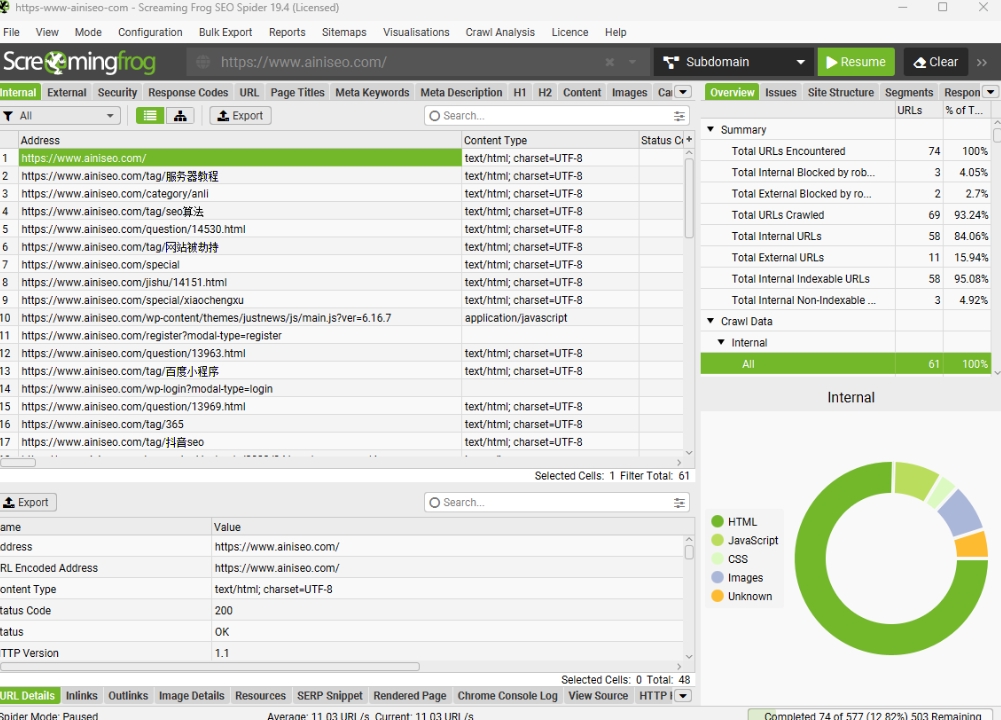Viewport: 1001px width, 720px height.
Task: Open upper search filter options icon
Action: tap(679, 116)
